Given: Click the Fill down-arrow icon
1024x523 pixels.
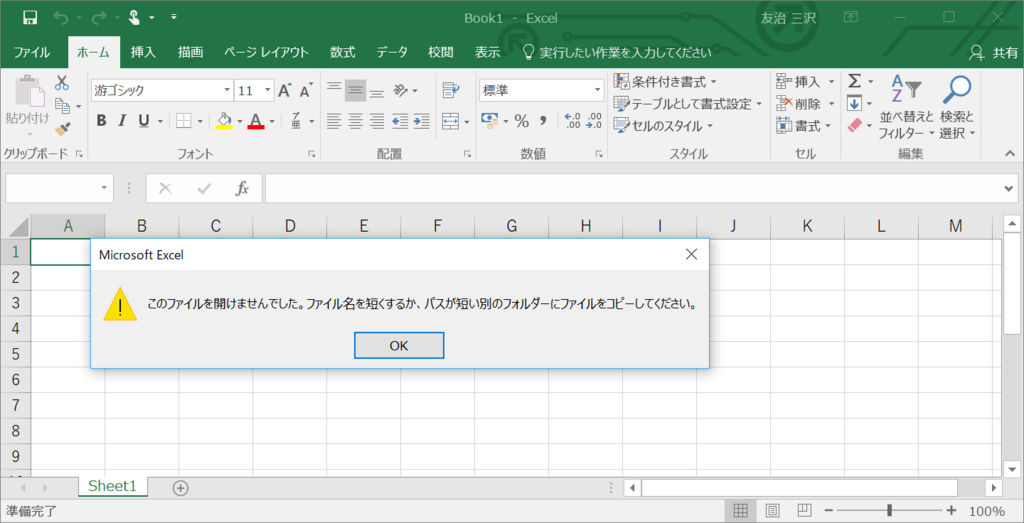Looking at the screenshot, I should 854,103.
